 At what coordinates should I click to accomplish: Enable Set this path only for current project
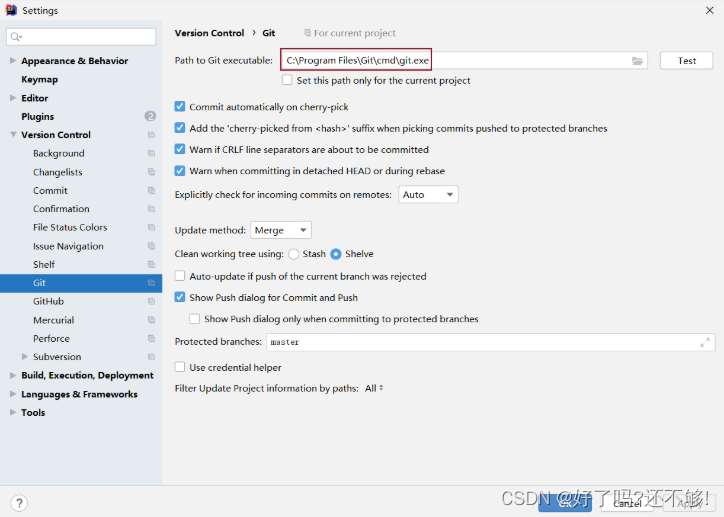click(287, 80)
